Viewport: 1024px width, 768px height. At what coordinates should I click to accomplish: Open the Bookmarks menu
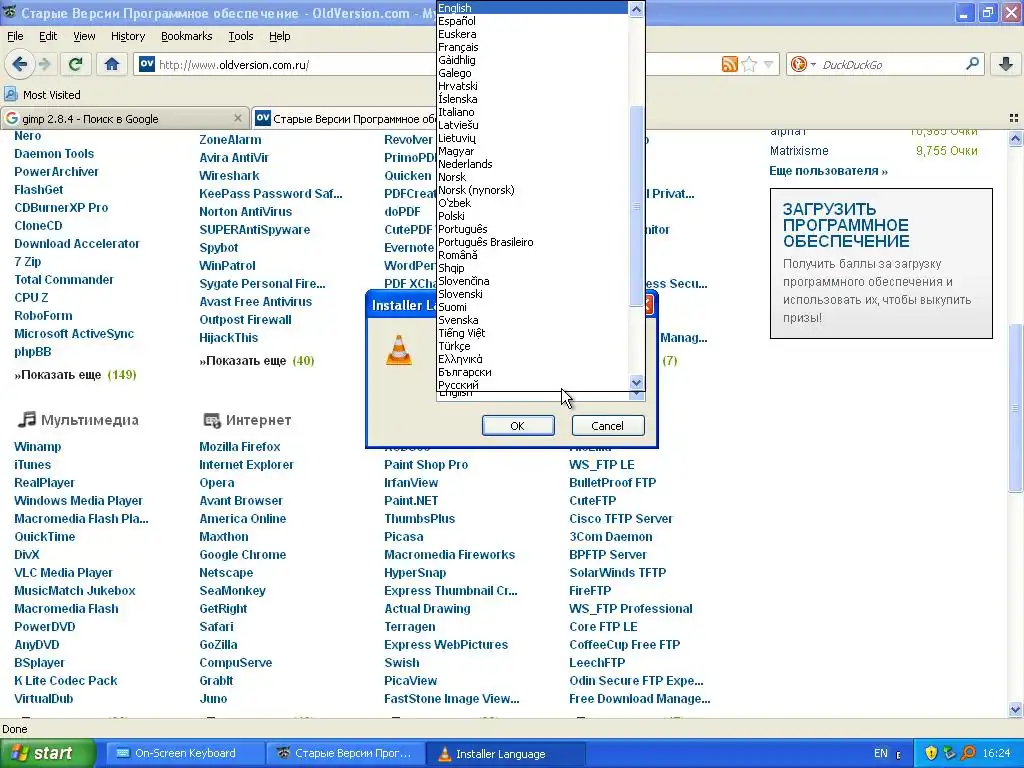point(186,36)
